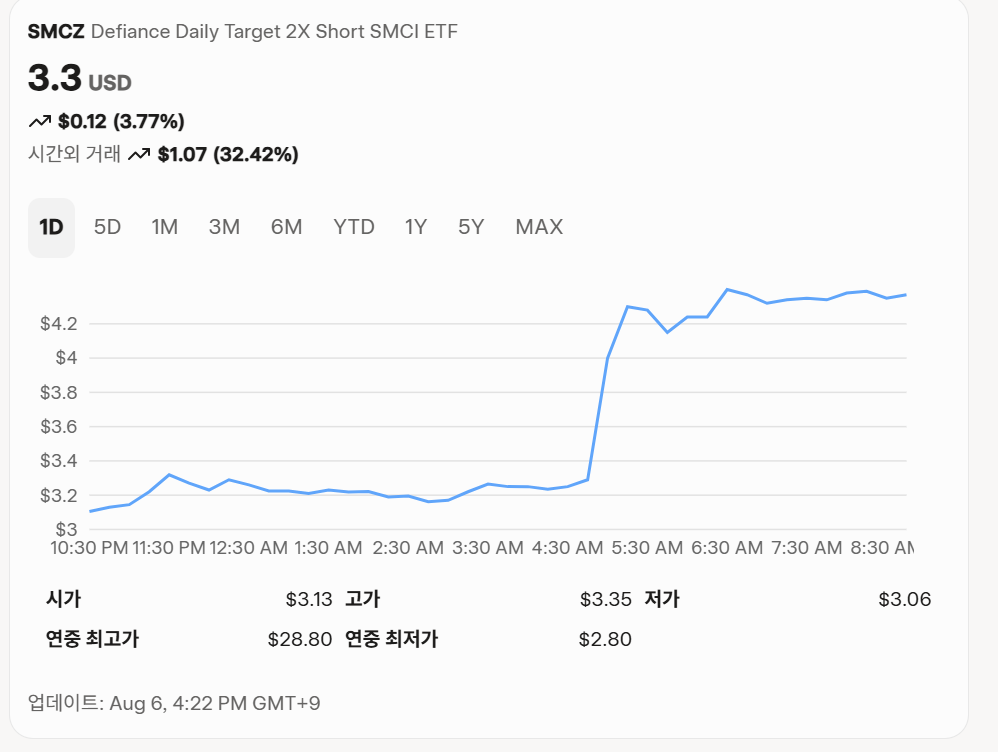998x752 pixels.
Task: Click the $0.12 (3.77%) change value
Action: (x=121, y=121)
